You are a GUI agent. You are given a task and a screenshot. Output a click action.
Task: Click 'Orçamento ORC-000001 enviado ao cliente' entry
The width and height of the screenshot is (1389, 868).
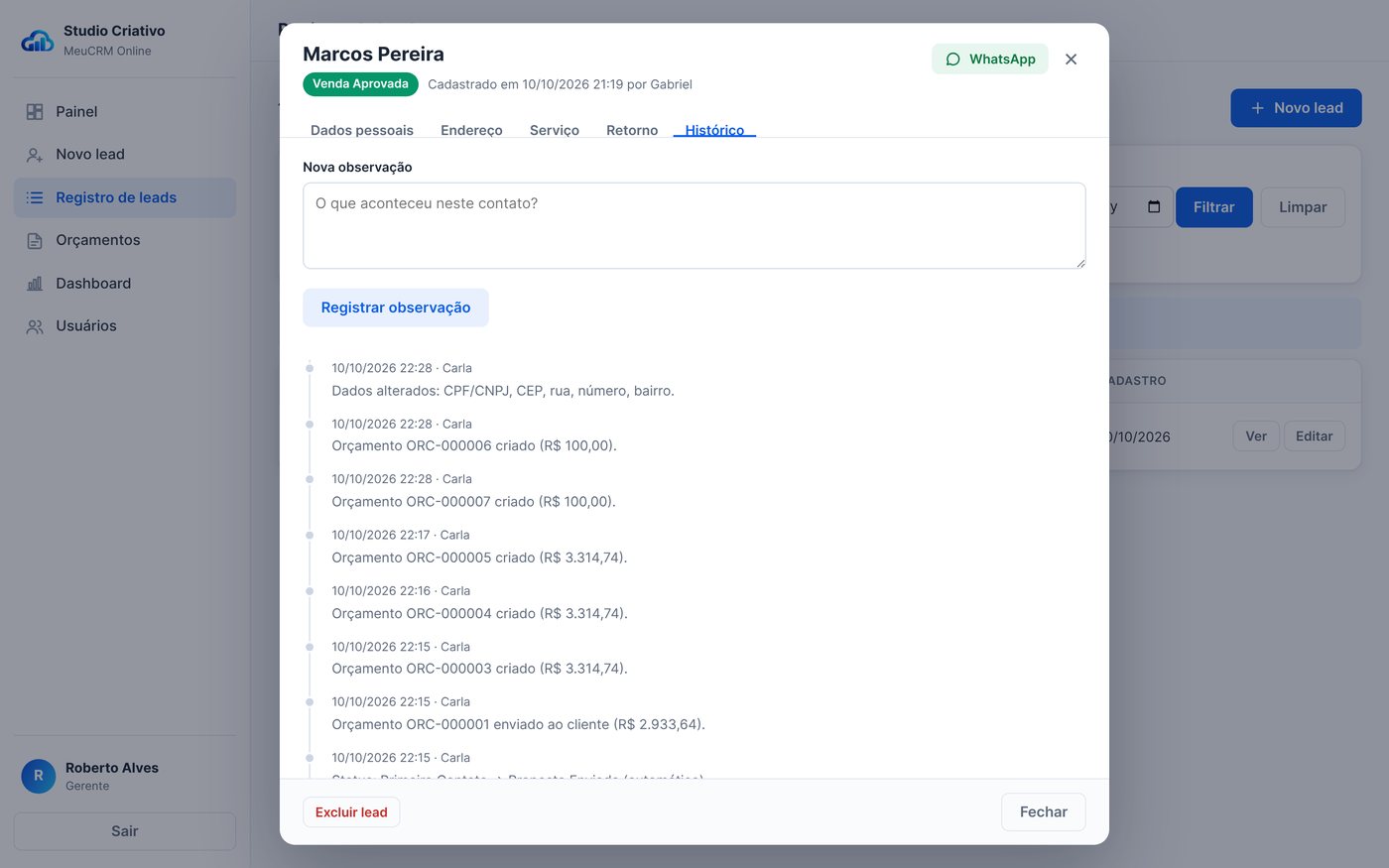(518, 724)
